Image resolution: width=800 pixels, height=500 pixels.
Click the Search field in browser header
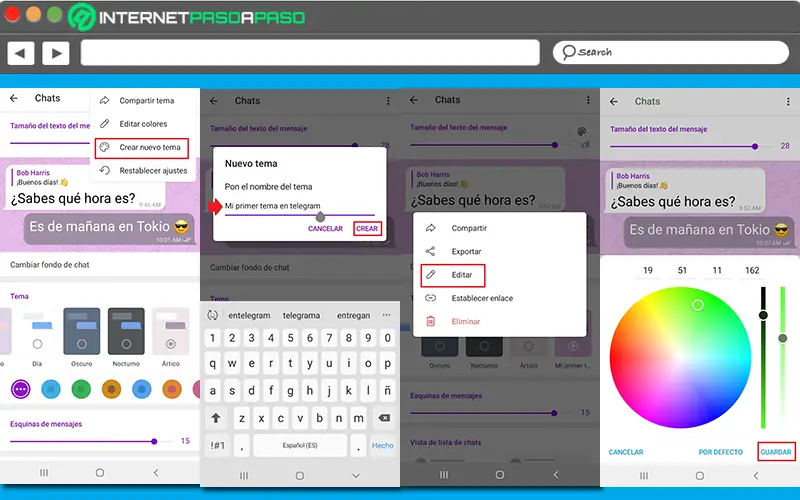click(x=671, y=52)
